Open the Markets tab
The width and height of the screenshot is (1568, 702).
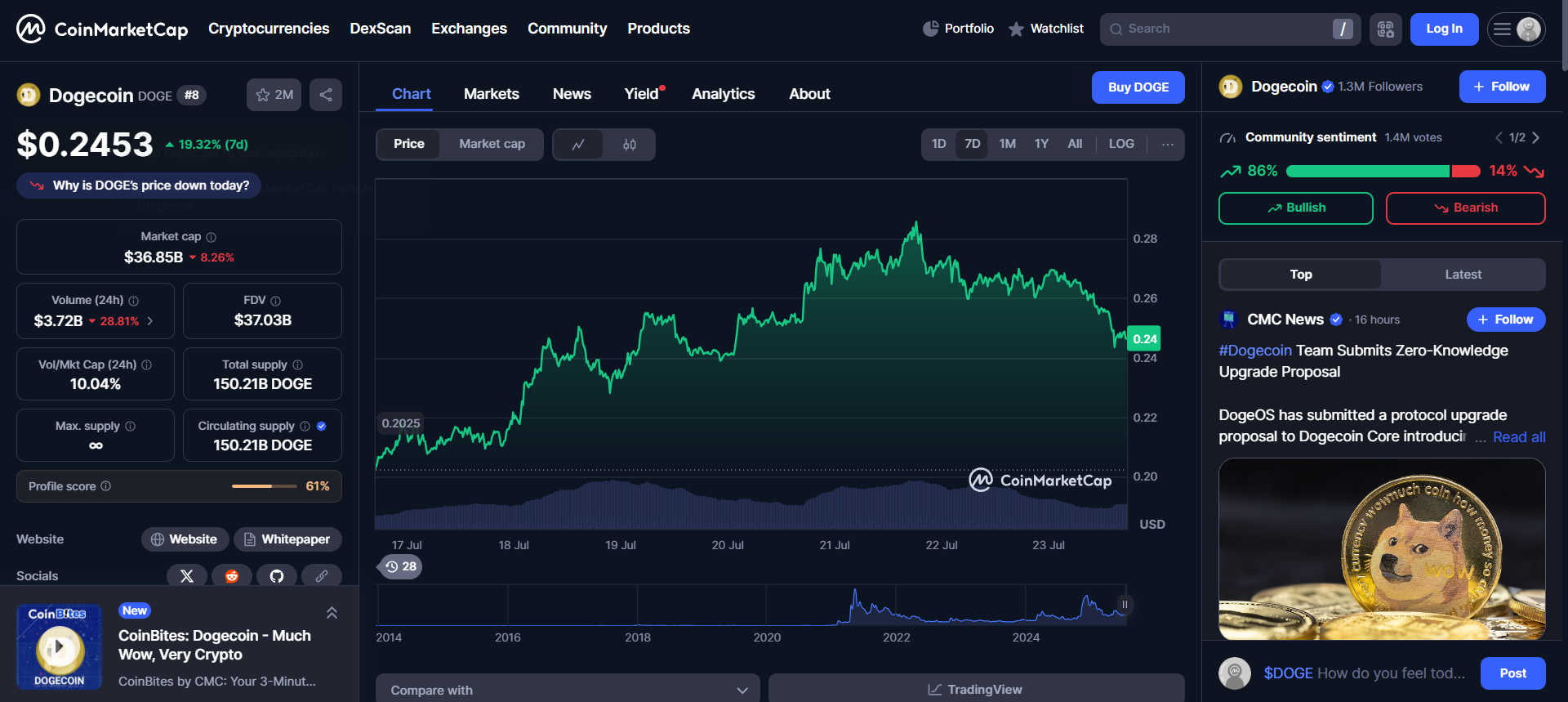point(492,94)
